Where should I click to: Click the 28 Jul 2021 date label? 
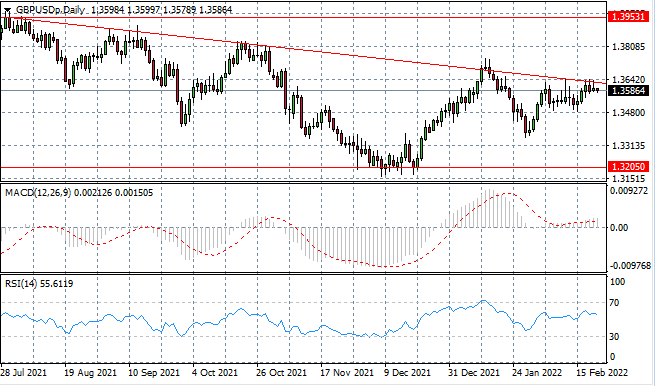24,372
